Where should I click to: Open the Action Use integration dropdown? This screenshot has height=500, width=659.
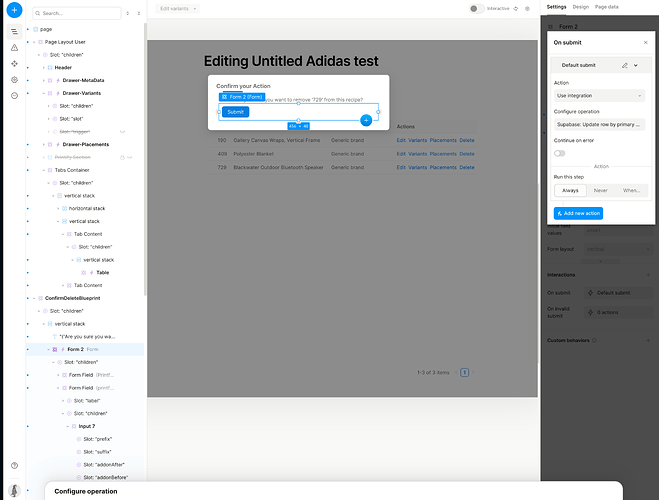599,96
